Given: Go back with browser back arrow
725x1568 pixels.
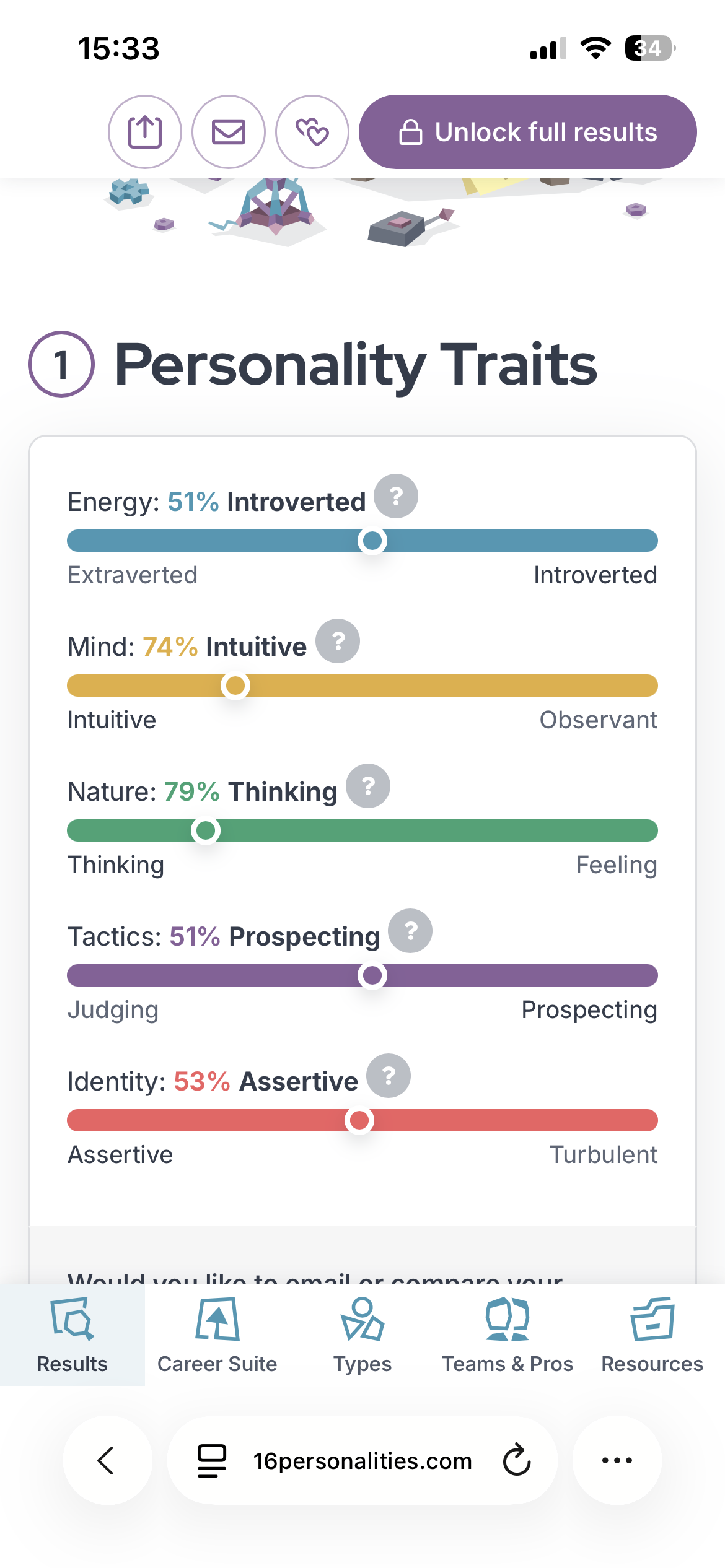Looking at the screenshot, I should pos(108,1460).
